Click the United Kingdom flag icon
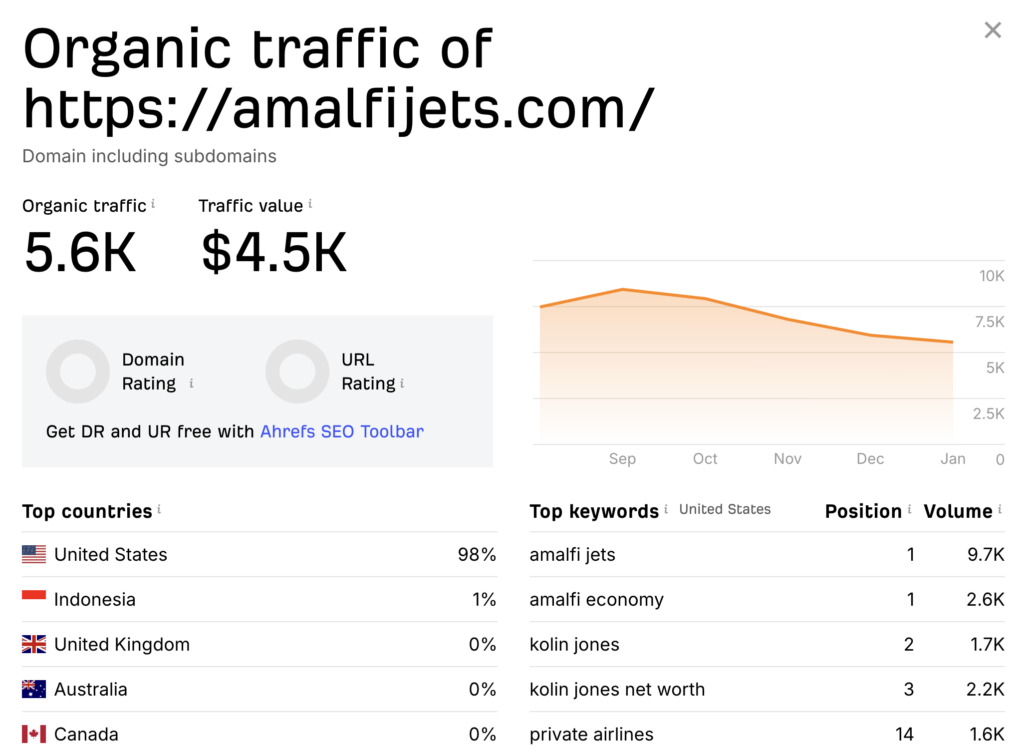This screenshot has width=1024, height=754. click(x=34, y=644)
